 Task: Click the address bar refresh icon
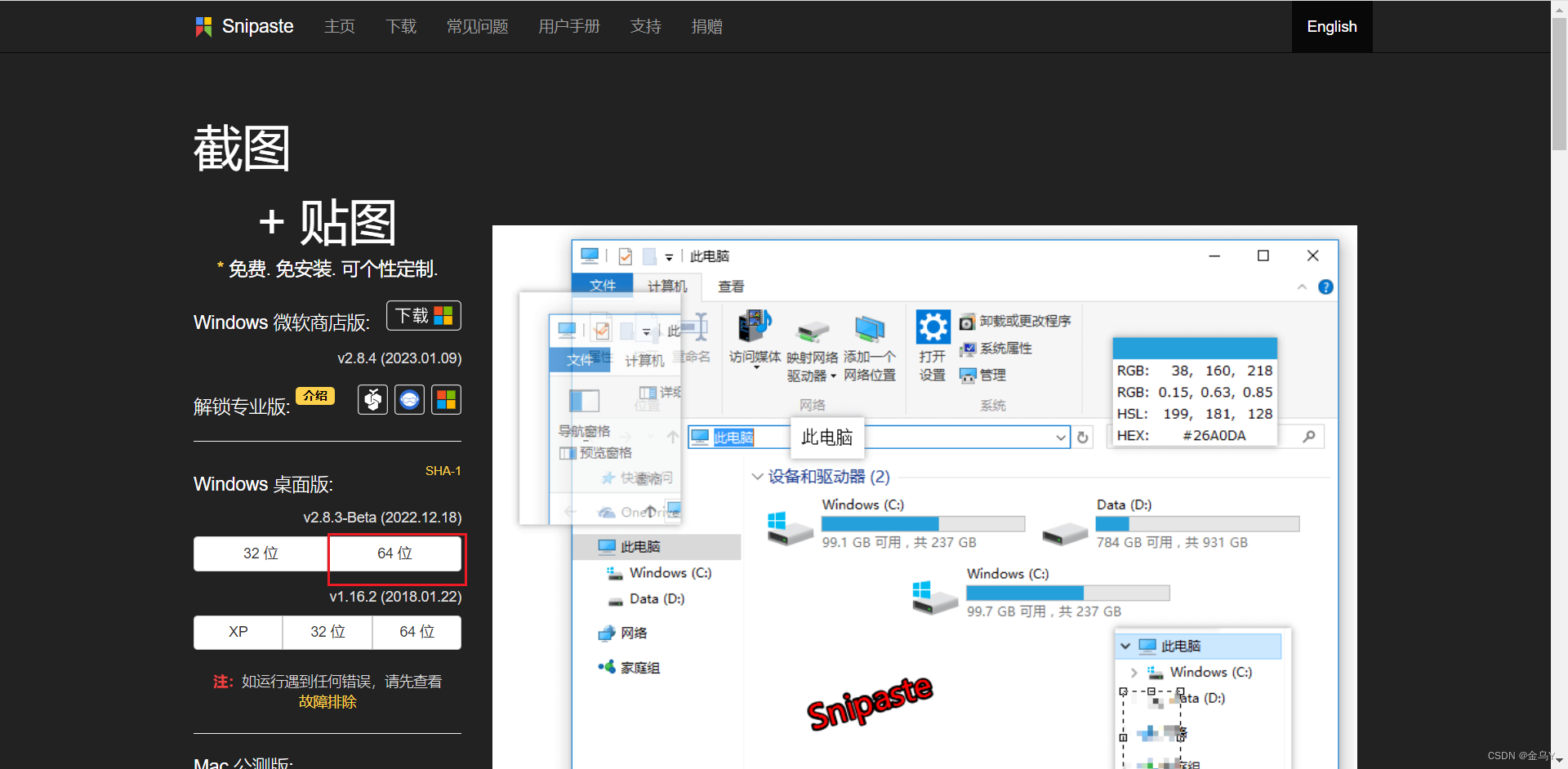coord(1083,437)
